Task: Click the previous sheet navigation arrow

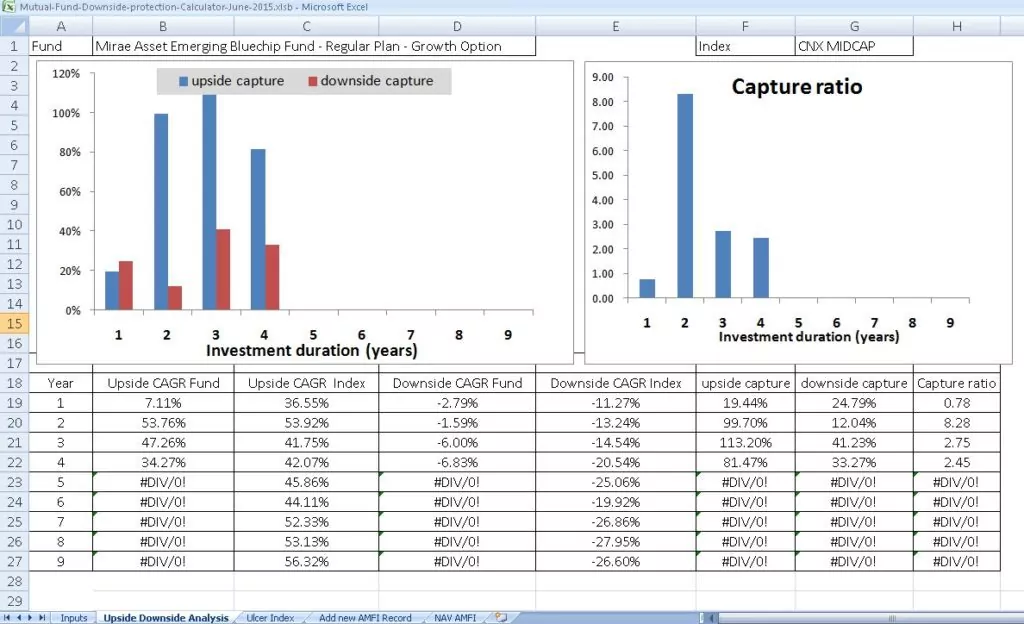Action: 19,617
